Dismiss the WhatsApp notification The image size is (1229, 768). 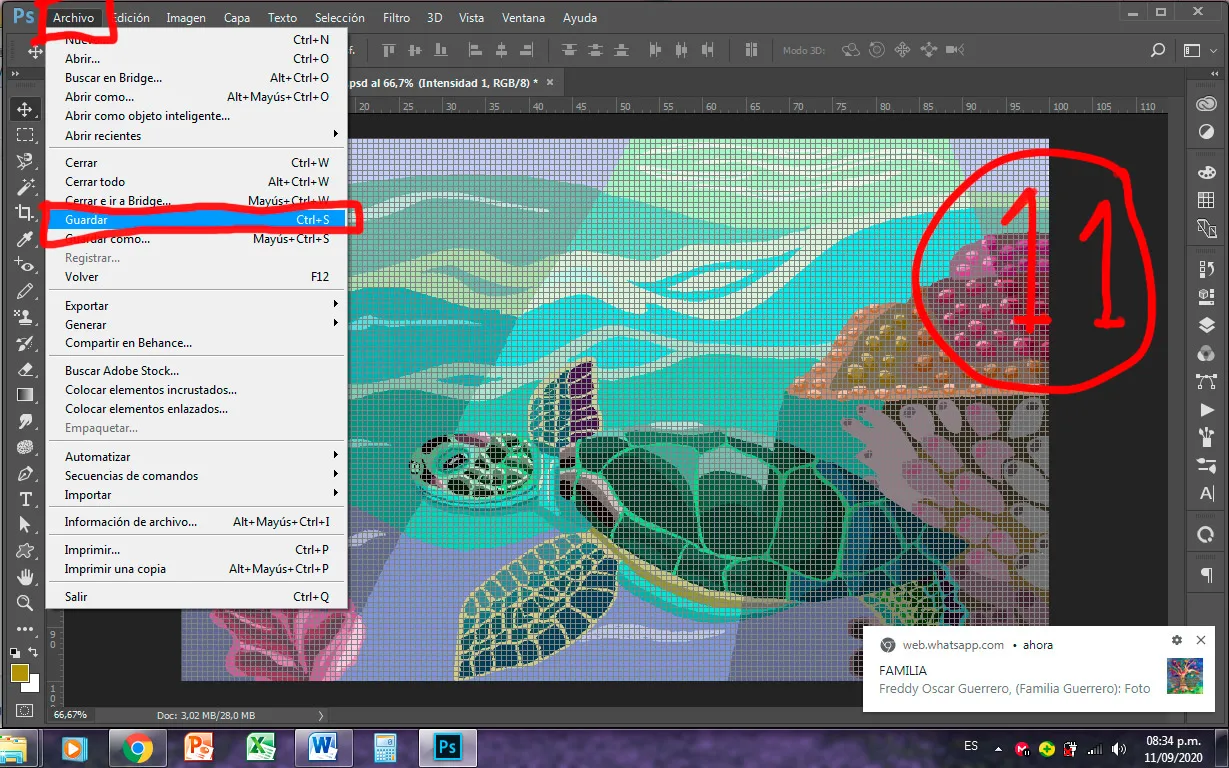1201,640
